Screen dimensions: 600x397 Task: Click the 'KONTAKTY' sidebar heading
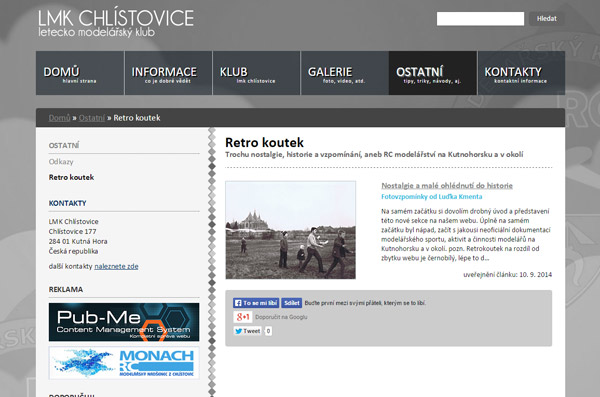[x=67, y=203]
